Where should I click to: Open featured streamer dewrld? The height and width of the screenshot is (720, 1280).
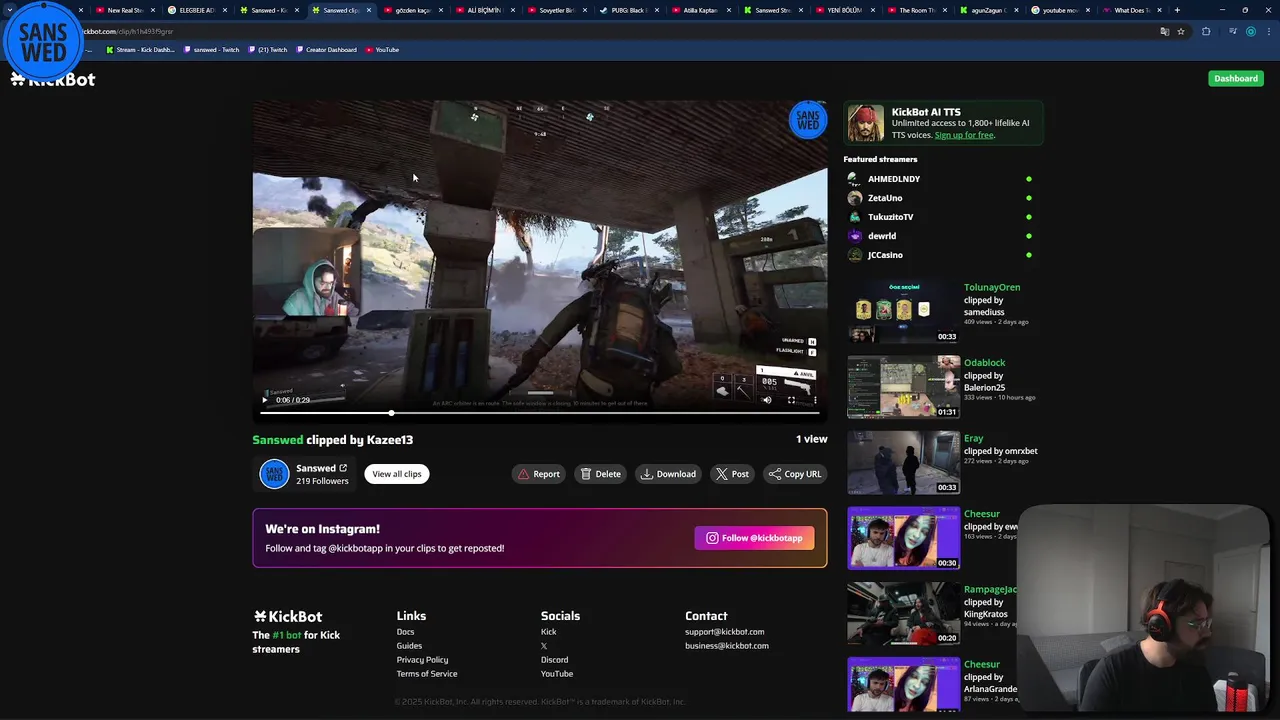882,236
